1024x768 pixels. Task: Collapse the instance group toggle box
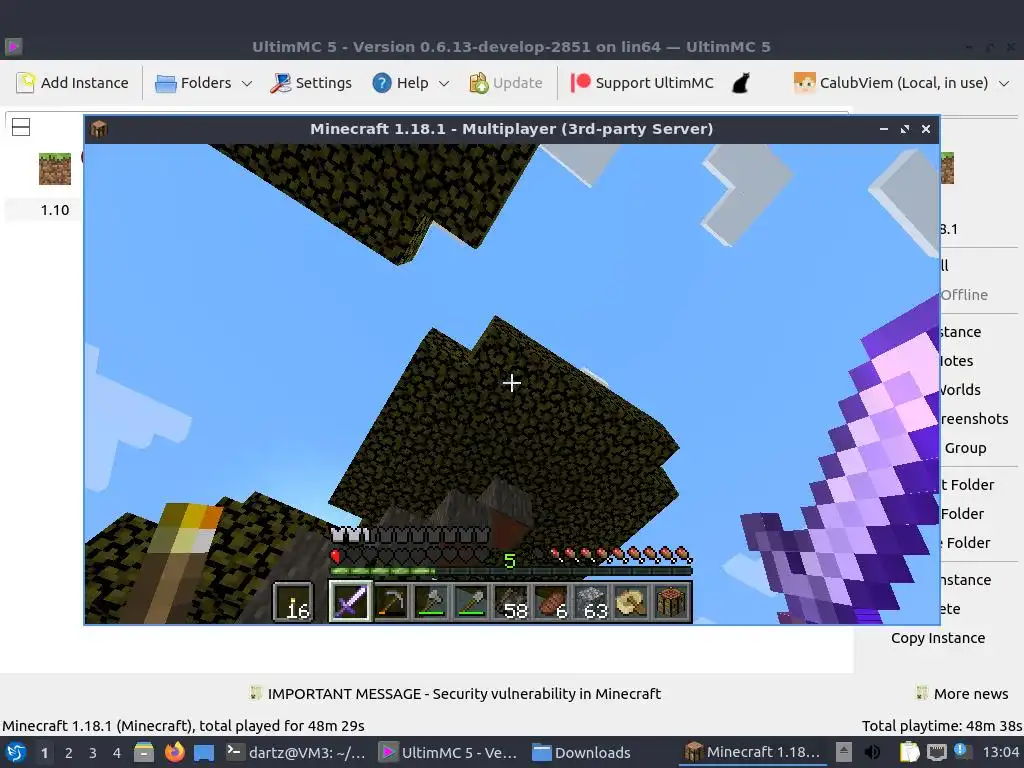(x=21, y=127)
